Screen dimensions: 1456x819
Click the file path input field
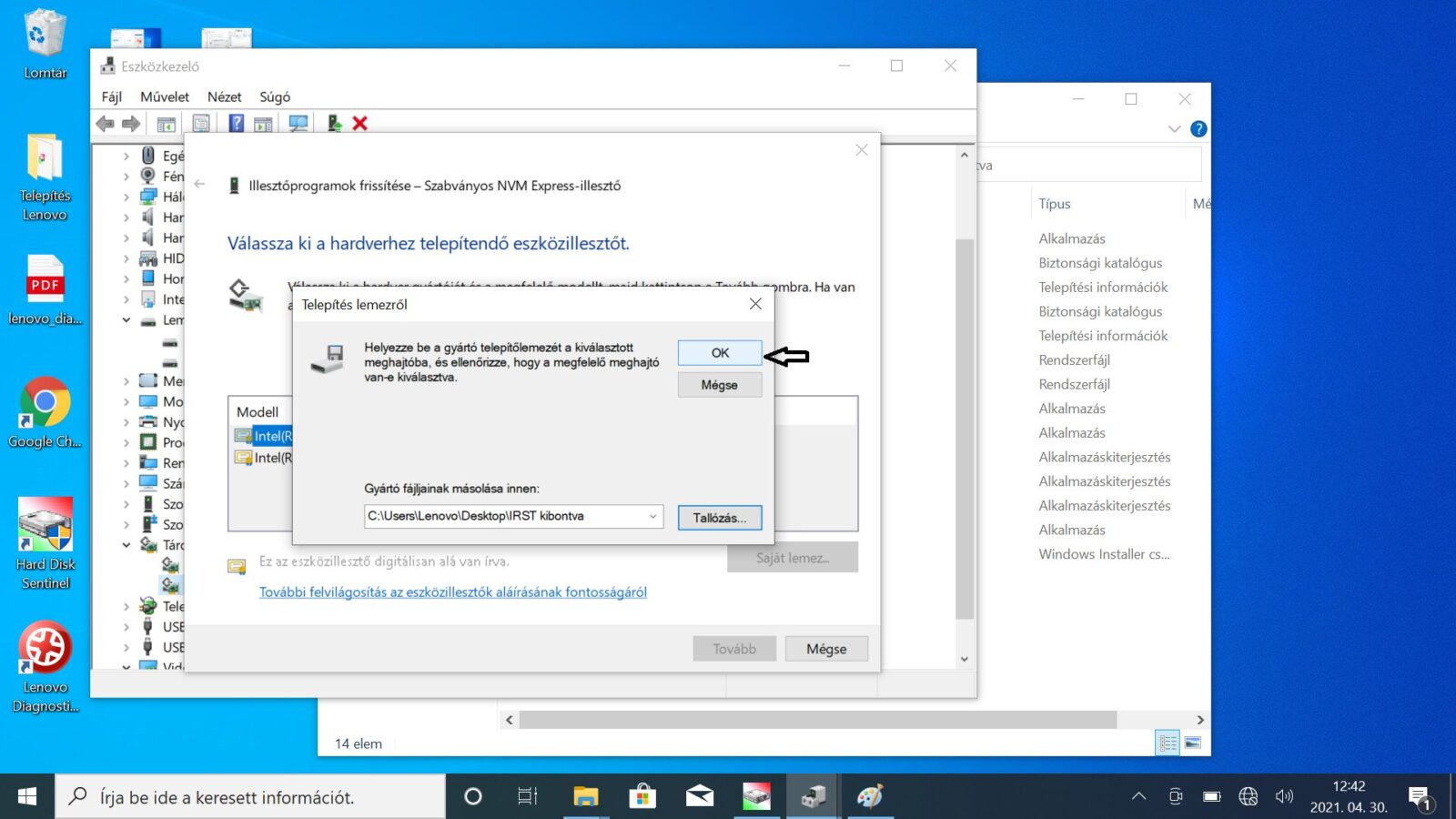tap(504, 517)
